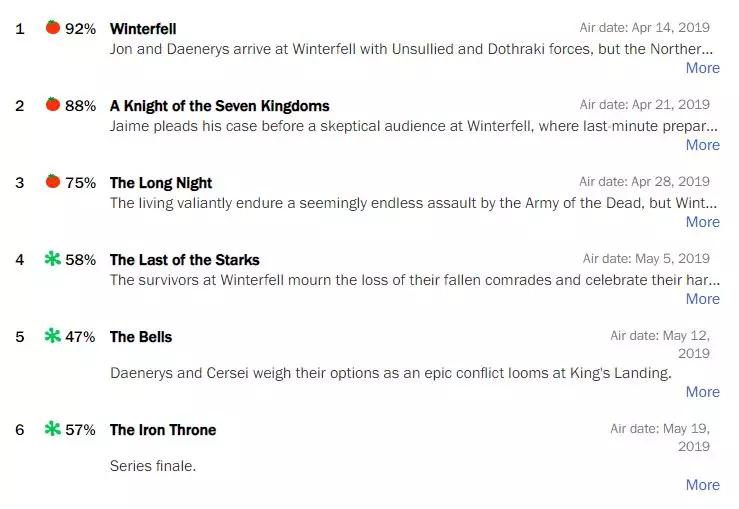Click the green splat icon for The Iron Throne

(53, 428)
